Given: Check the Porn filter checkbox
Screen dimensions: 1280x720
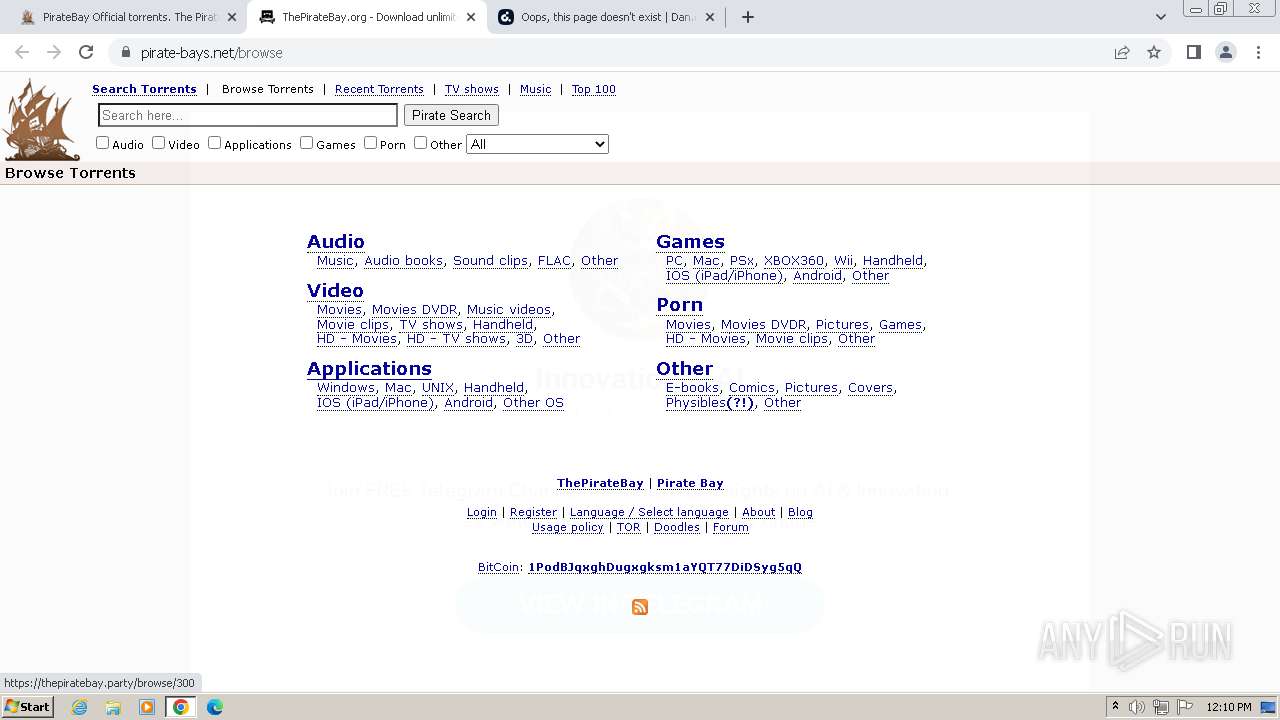Looking at the screenshot, I should pyautogui.click(x=370, y=143).
